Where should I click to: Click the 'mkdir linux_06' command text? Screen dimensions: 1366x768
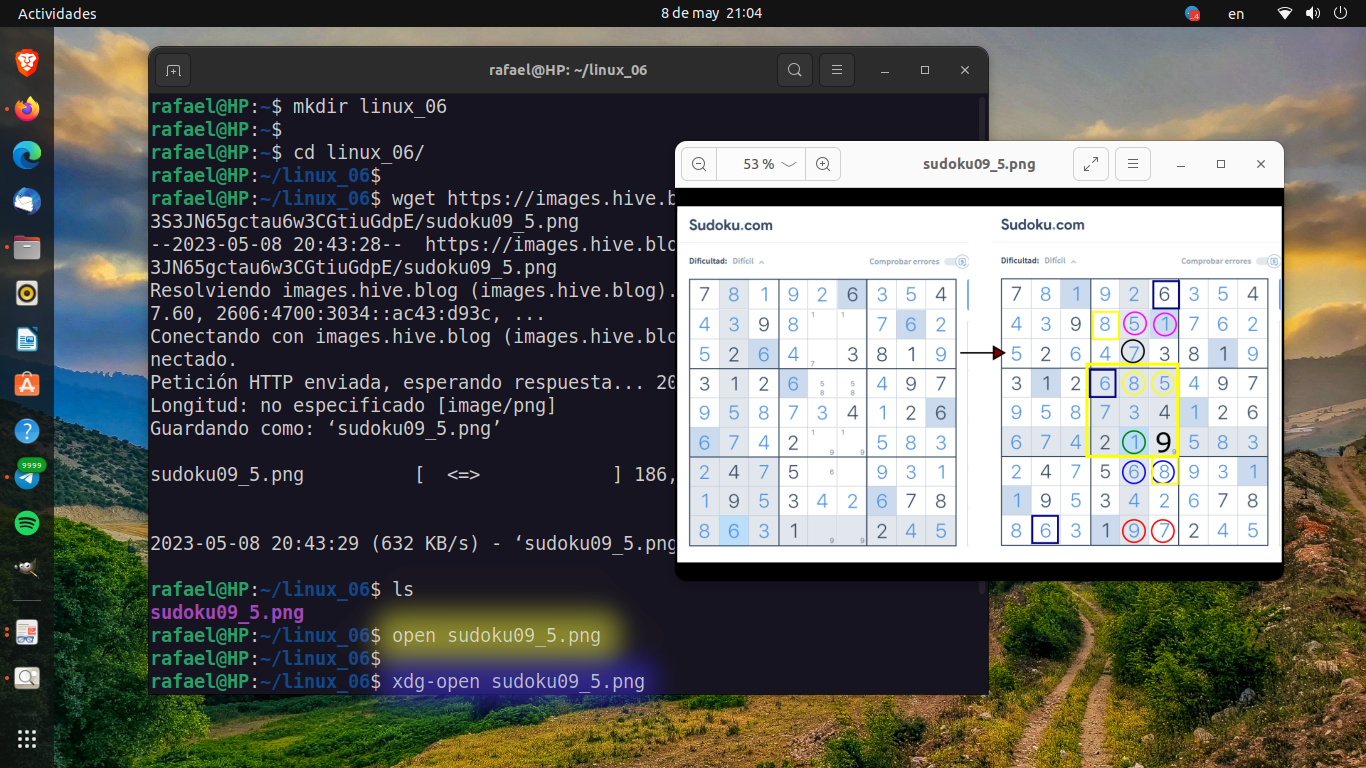(370, 106)
